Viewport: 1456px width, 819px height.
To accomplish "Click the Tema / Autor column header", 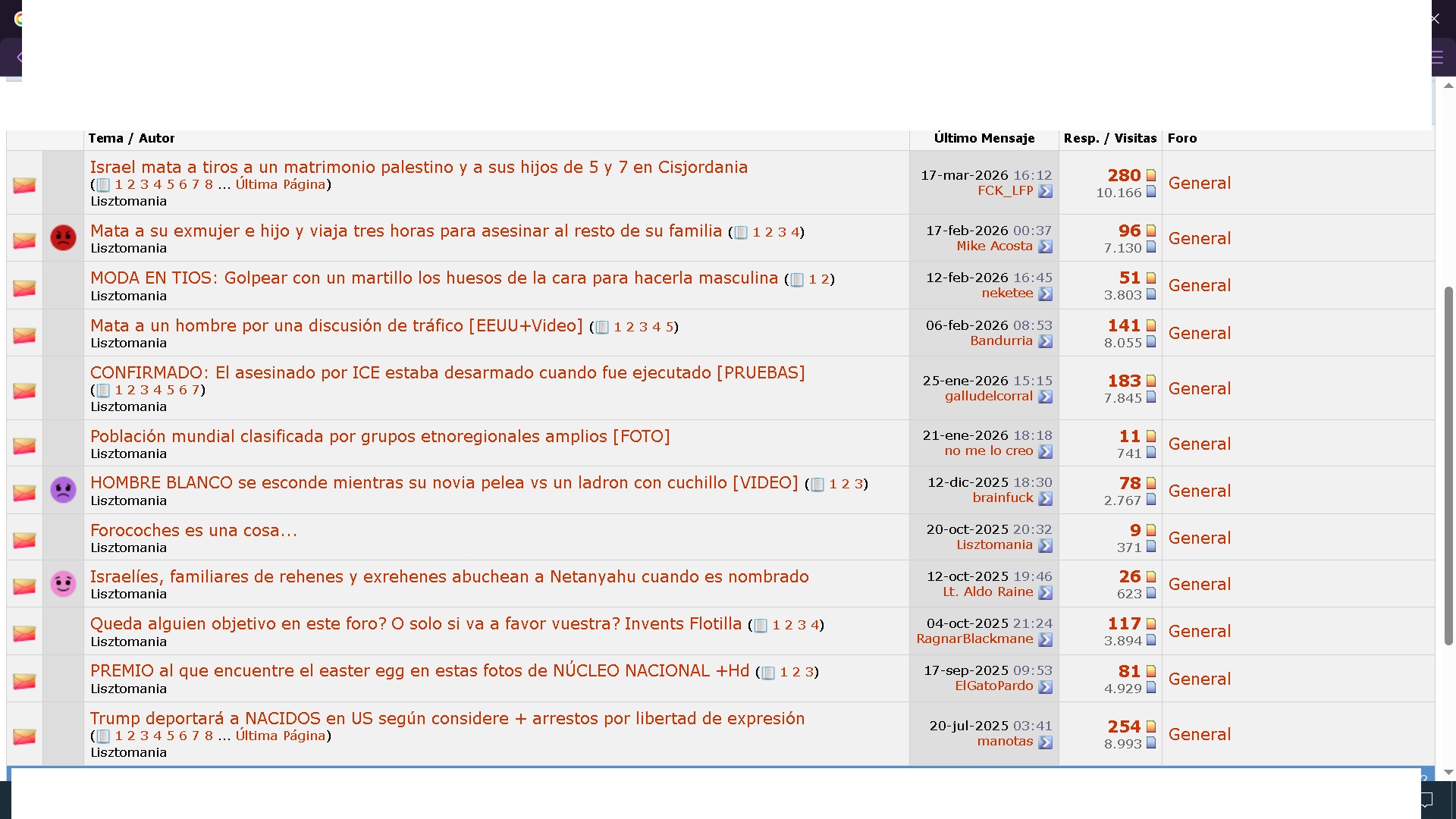I will point(131,138).
